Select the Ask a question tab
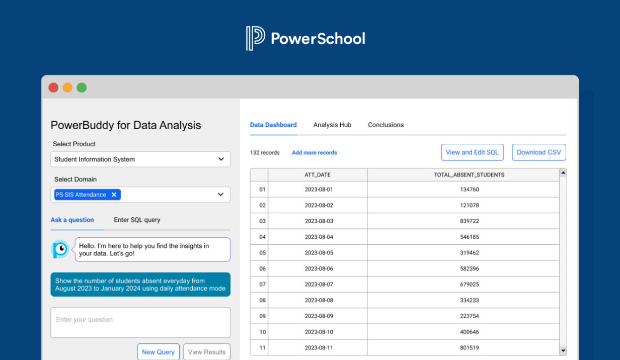 72,220
